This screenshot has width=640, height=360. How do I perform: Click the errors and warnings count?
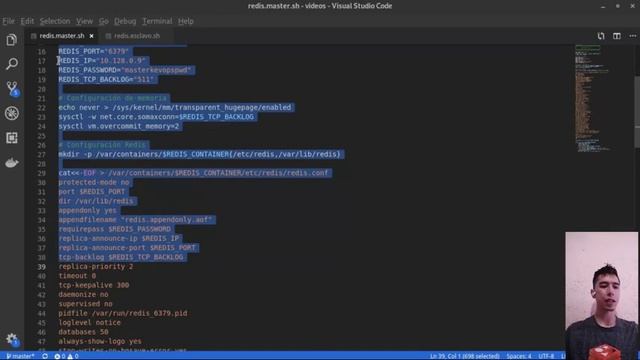(x=66, y=356)
